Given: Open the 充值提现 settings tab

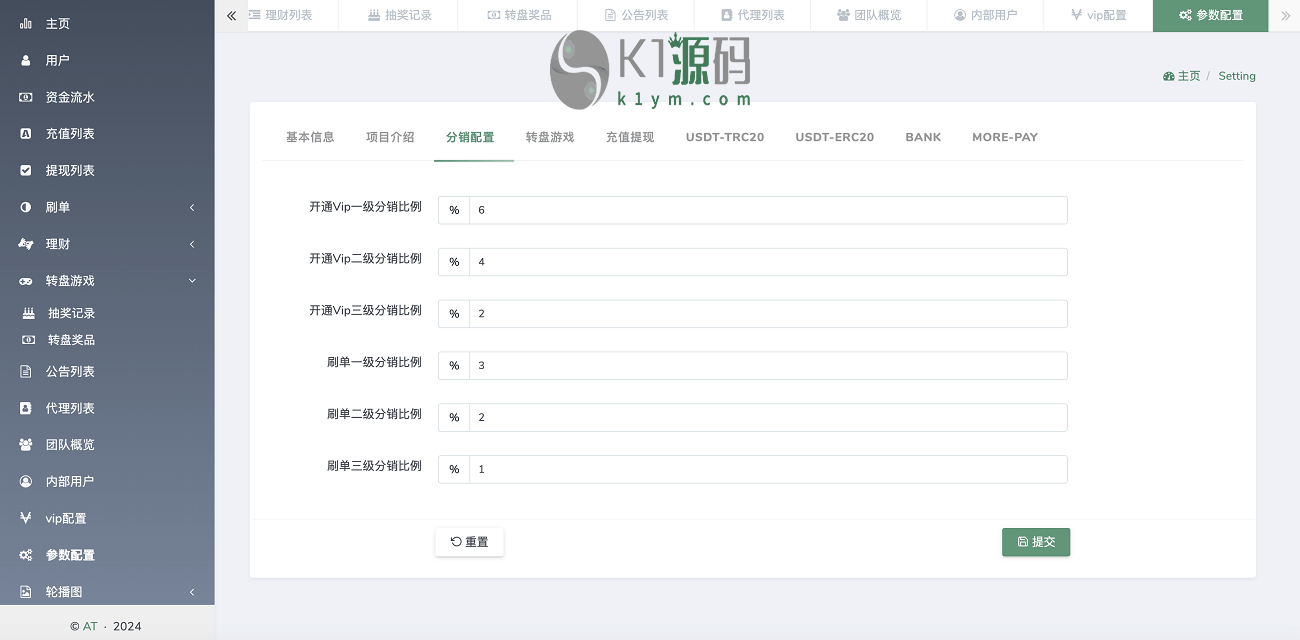Looking at the screenshot, I should pyautogui.click(x=629, y=137).
